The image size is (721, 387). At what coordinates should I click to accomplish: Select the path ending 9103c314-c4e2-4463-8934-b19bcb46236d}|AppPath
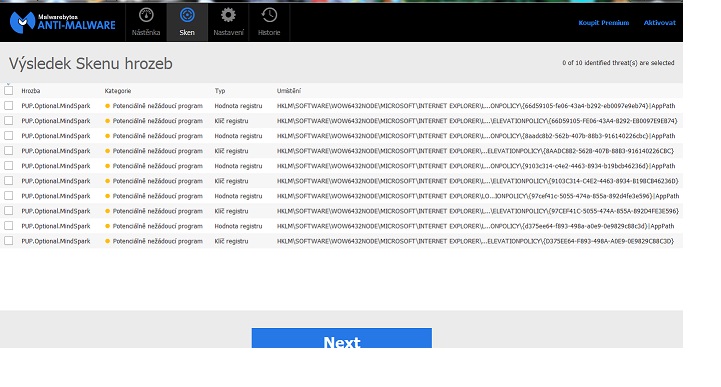point(476,166)
